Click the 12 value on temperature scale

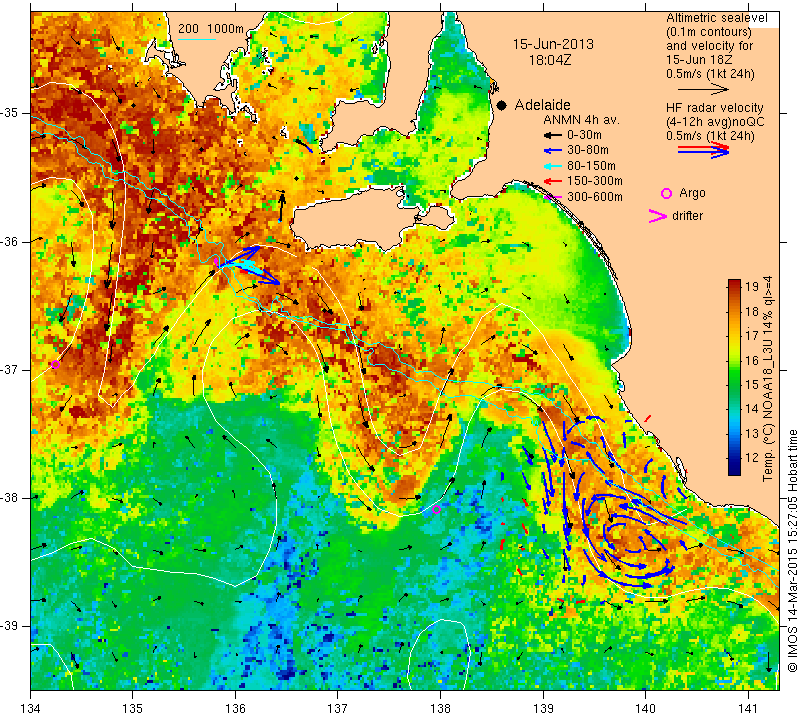(x=752, y=457)
